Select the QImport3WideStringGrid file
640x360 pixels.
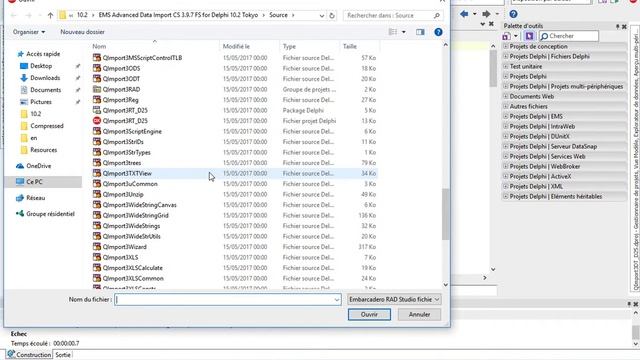pos(235,216)
